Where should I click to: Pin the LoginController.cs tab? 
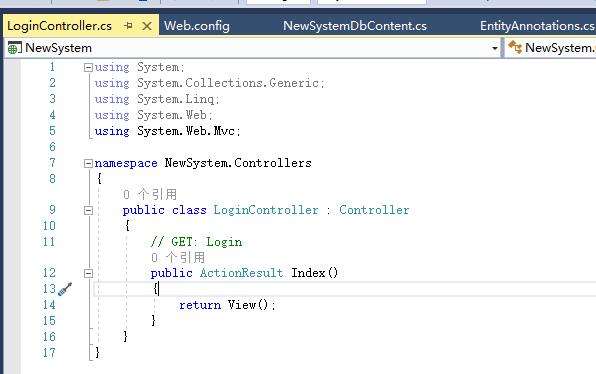[128, 26]
